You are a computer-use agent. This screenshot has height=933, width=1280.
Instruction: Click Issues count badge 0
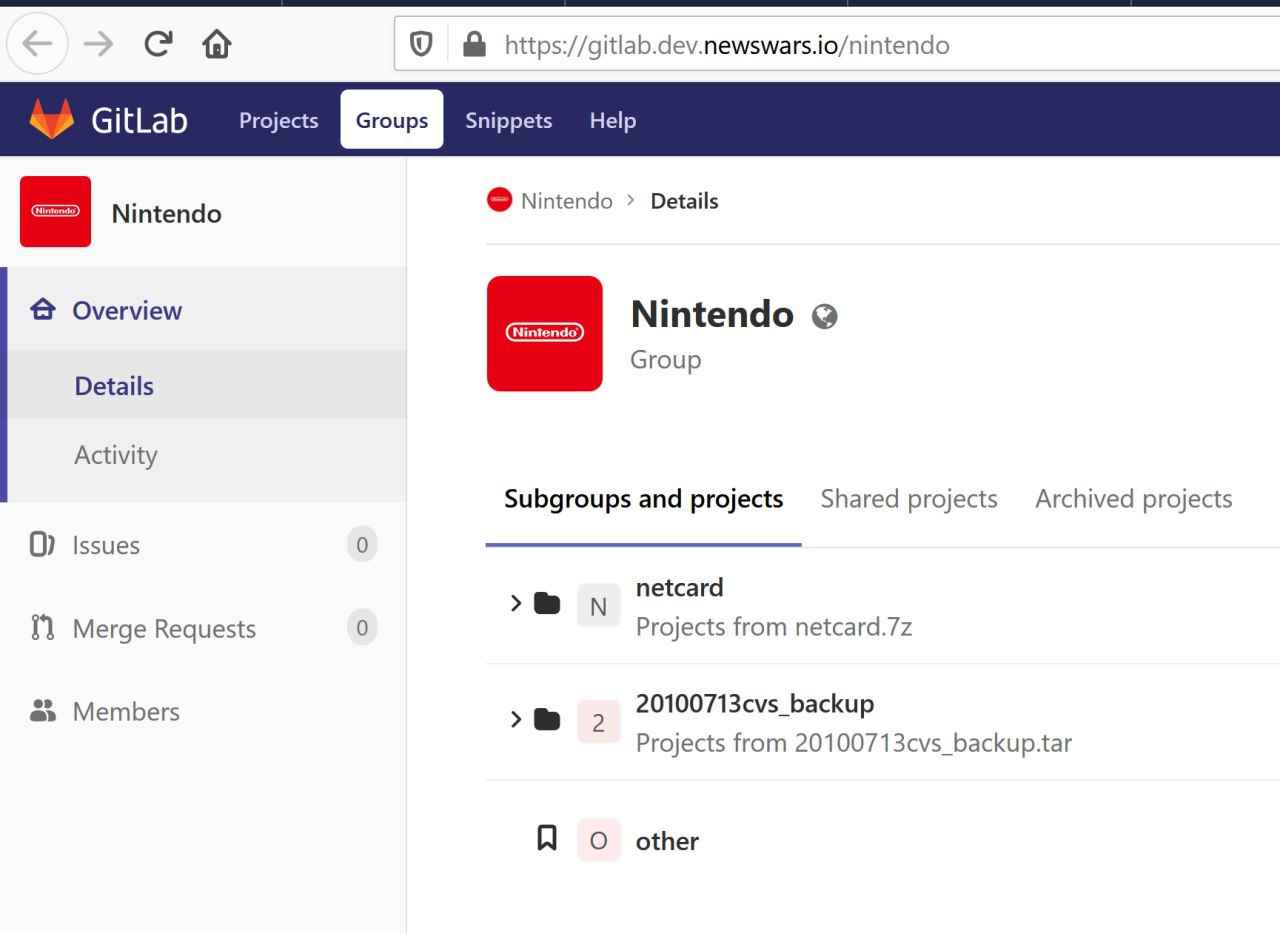[362, 545]
